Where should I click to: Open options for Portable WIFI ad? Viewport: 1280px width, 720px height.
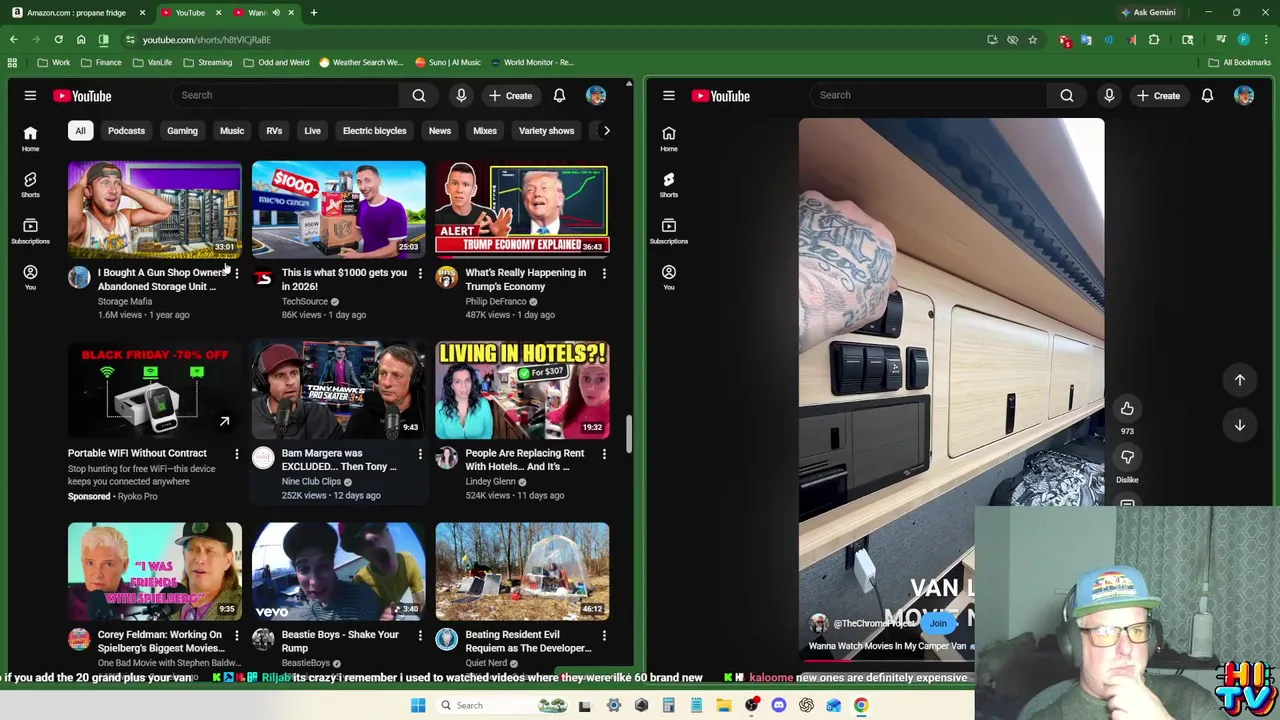tap(236, 454)
